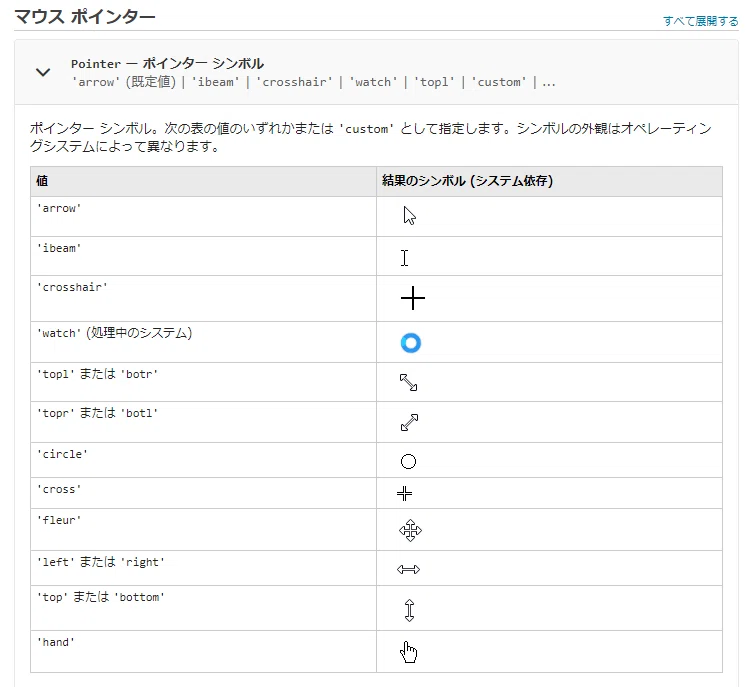
Task: Click the 結果のシンボル column header
Action: [x=468, y=181]
